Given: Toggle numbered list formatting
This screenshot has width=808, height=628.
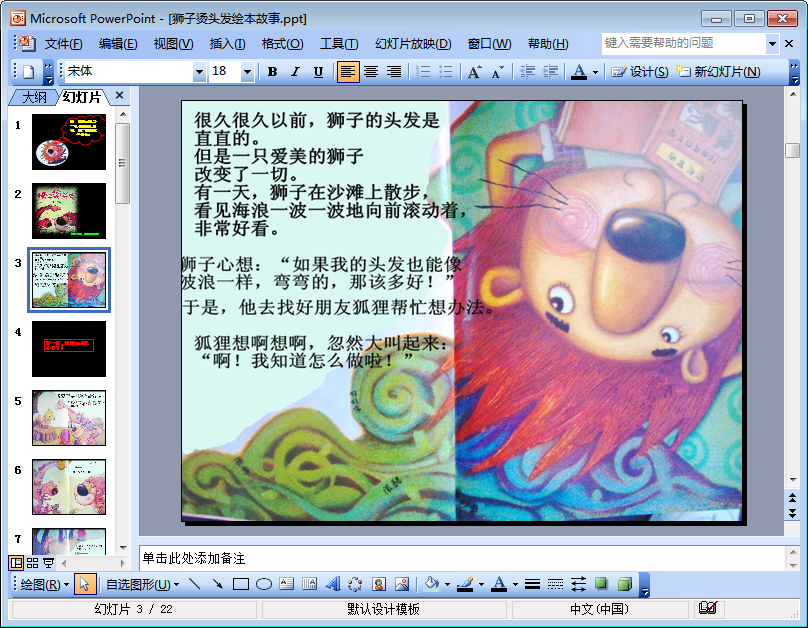Looking at the screenshot, I should point(423,72).
